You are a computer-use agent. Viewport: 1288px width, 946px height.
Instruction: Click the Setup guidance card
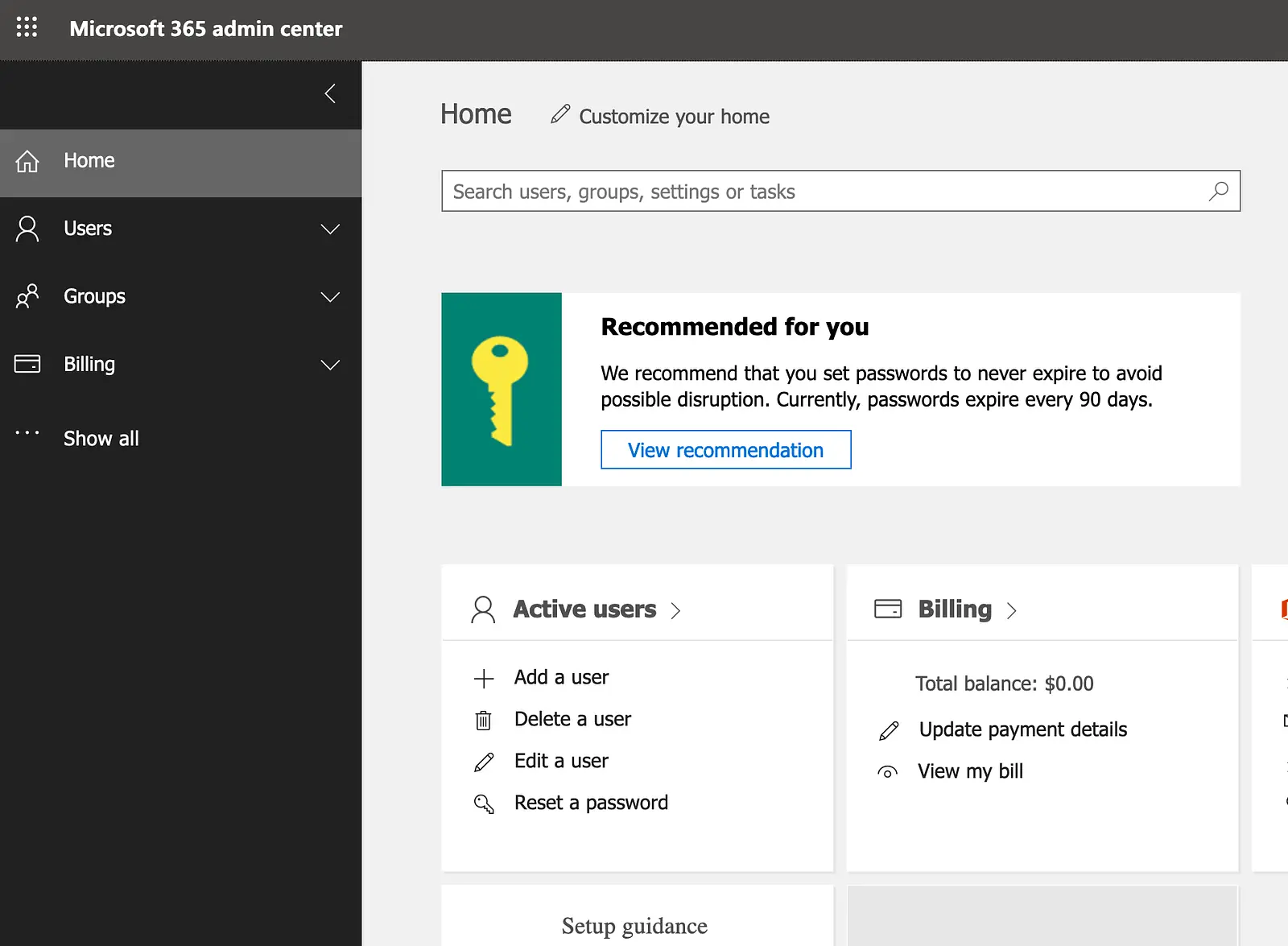tap(637, 916)
